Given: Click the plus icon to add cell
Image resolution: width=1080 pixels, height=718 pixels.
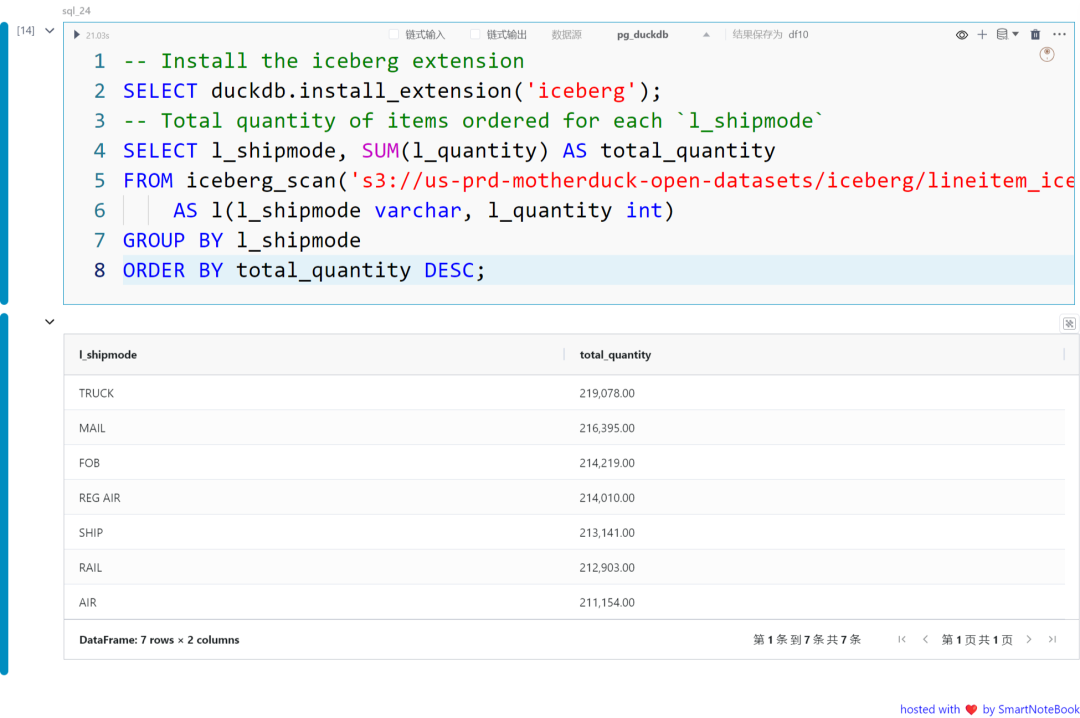Looking at the screenshot, I should pyautogui.click(x=982, y=35).
